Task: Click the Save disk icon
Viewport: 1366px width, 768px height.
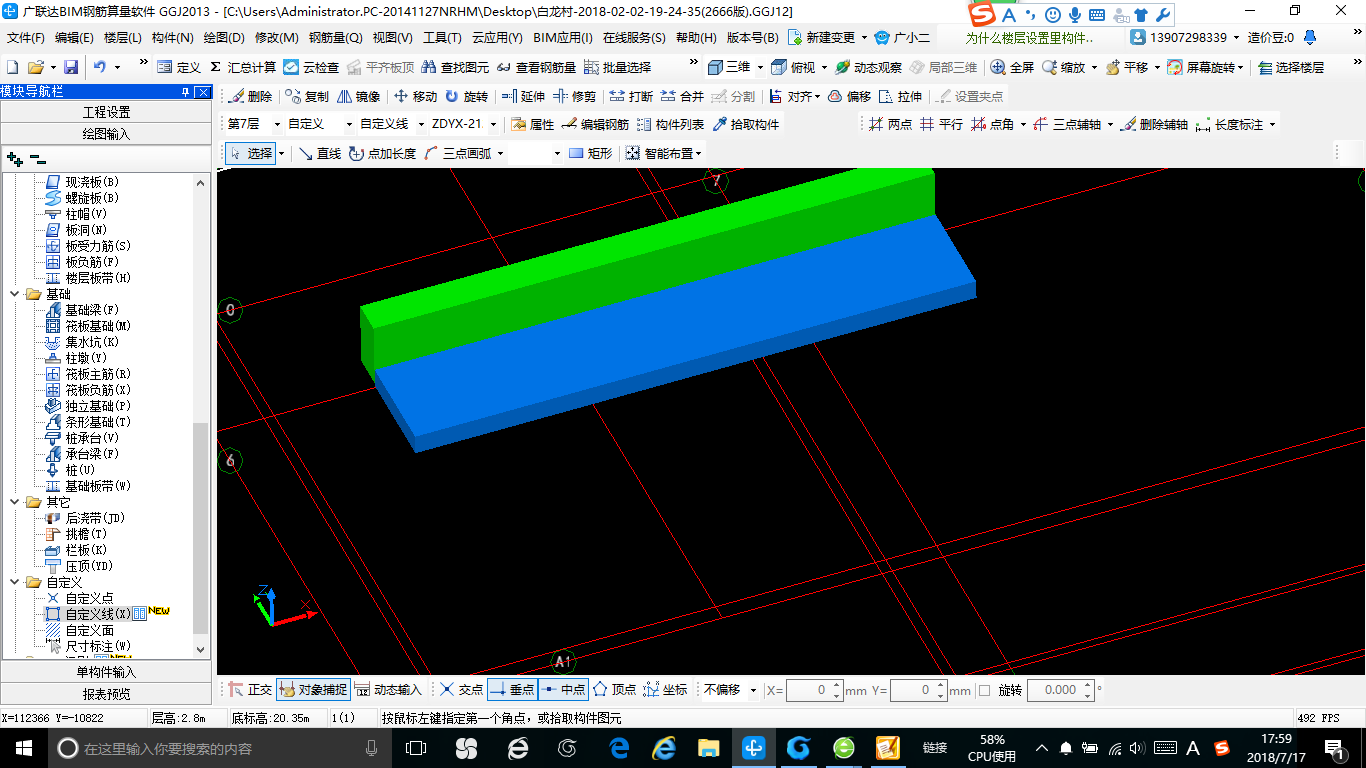Action: tap(71, 67)
